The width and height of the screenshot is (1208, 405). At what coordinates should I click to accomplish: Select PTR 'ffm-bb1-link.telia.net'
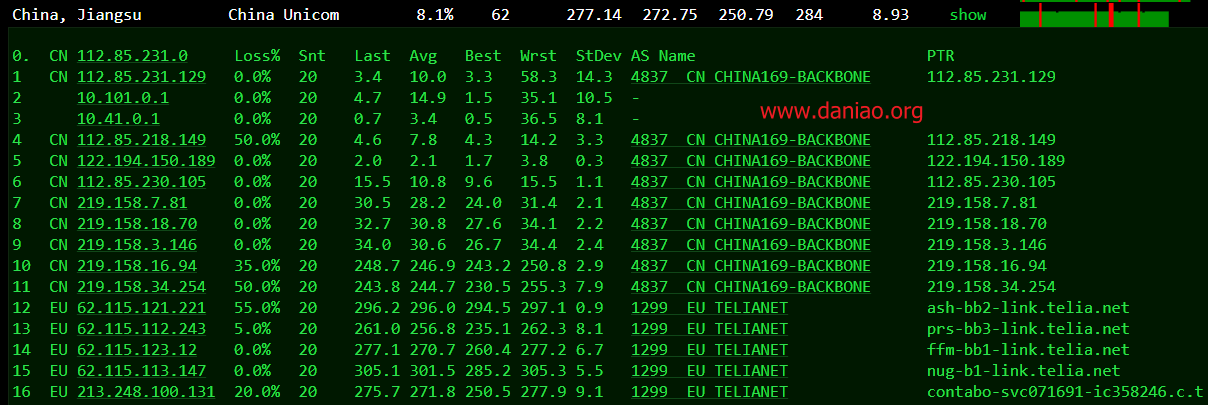pos(1028,350)
